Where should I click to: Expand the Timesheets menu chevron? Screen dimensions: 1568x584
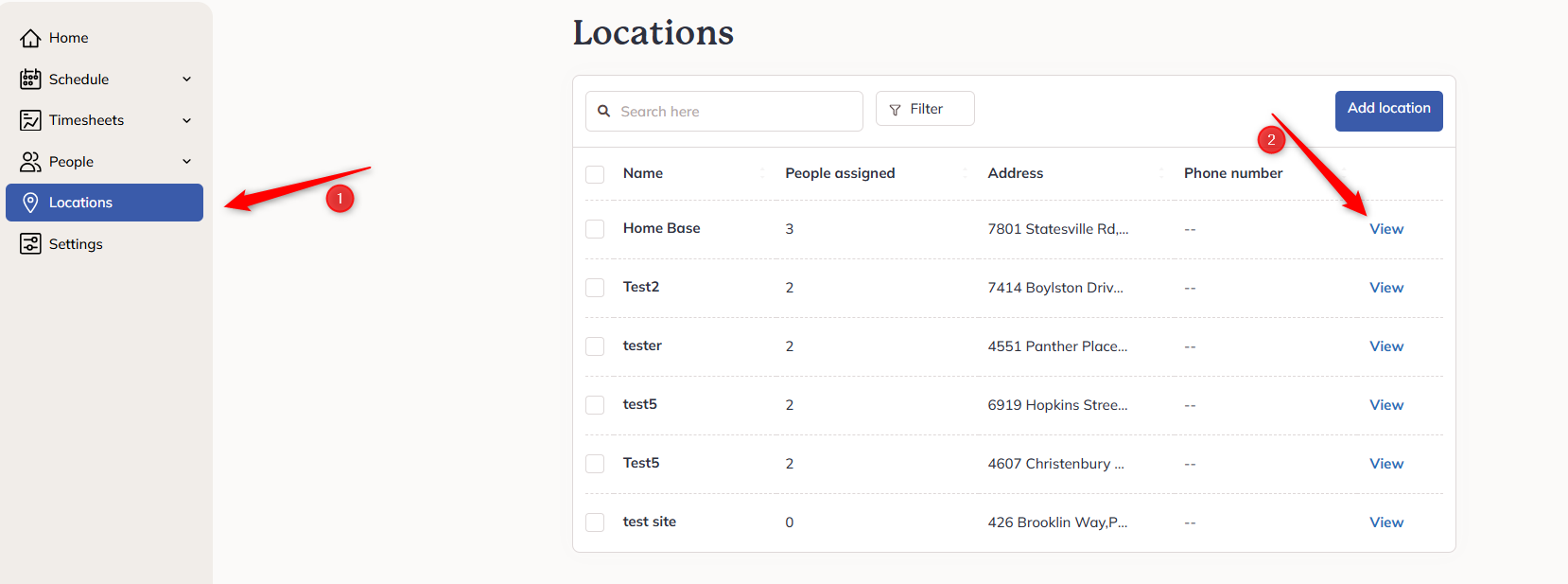coord(186,120)
